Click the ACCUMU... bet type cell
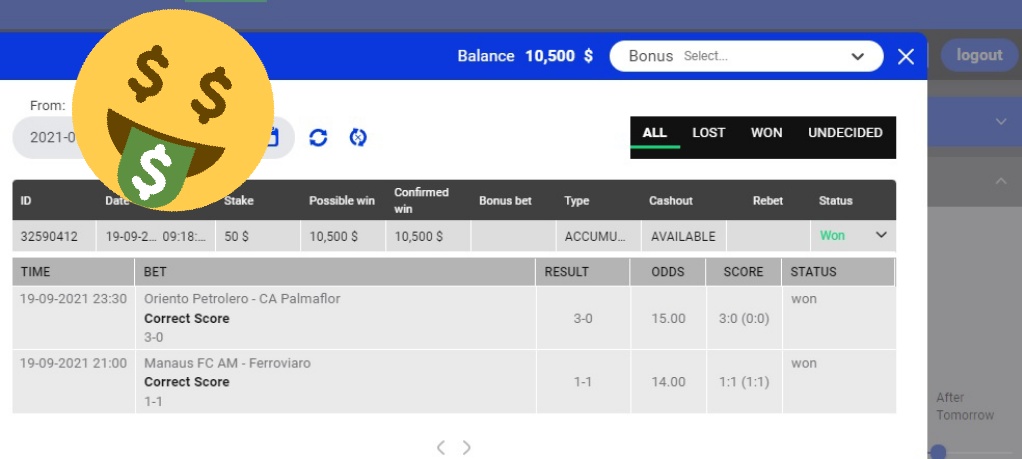 (x=599, y=237)
